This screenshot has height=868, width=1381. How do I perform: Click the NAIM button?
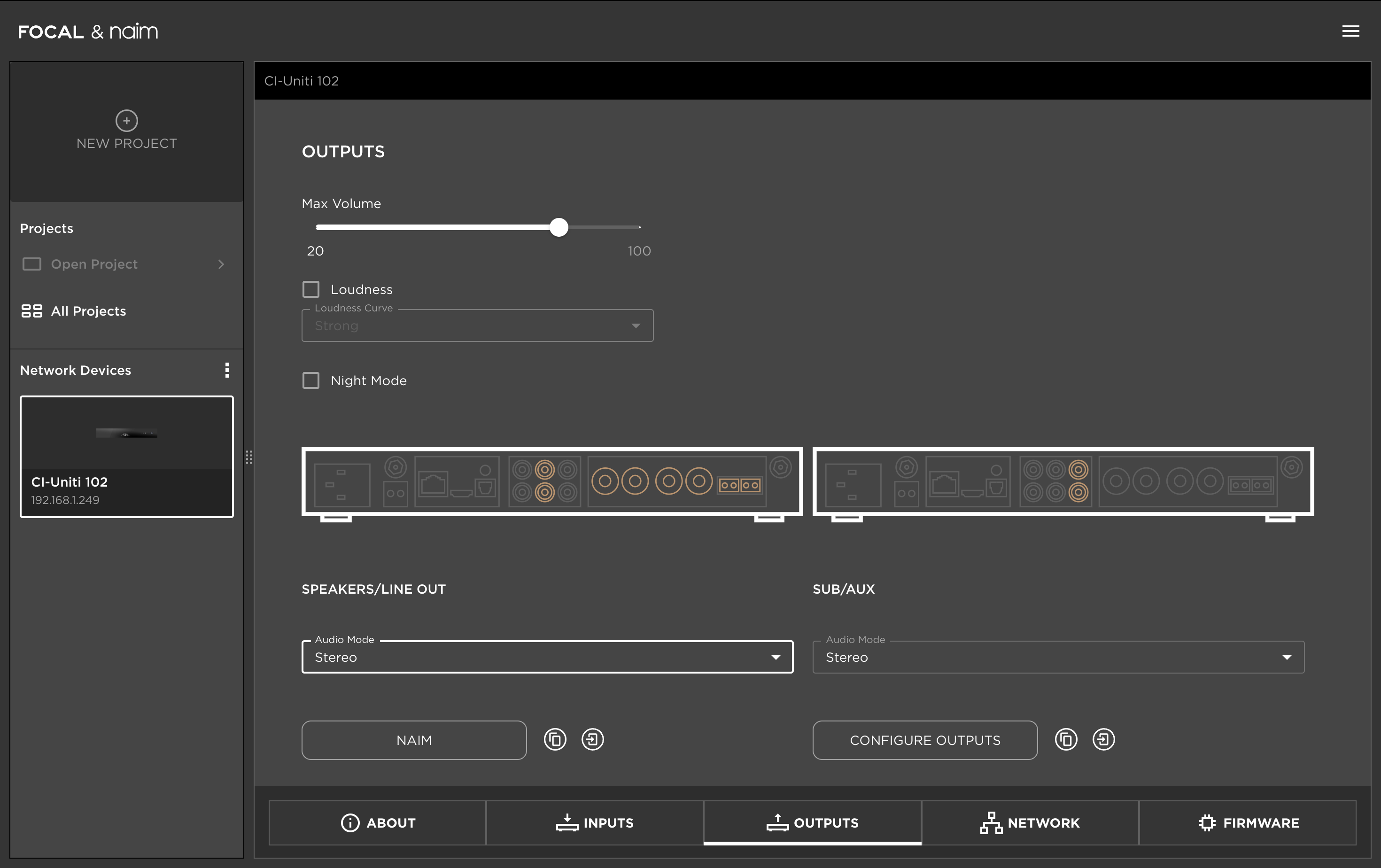point(414,740)
